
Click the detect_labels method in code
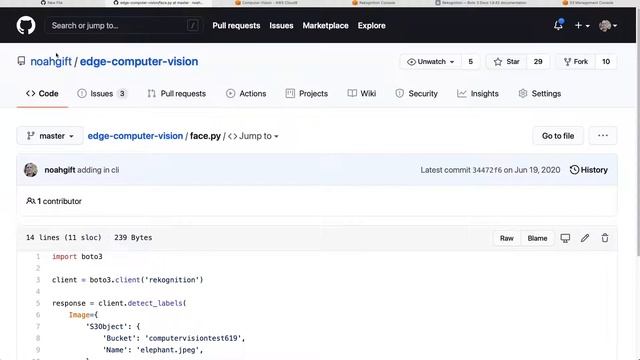[x=155, y=303]
